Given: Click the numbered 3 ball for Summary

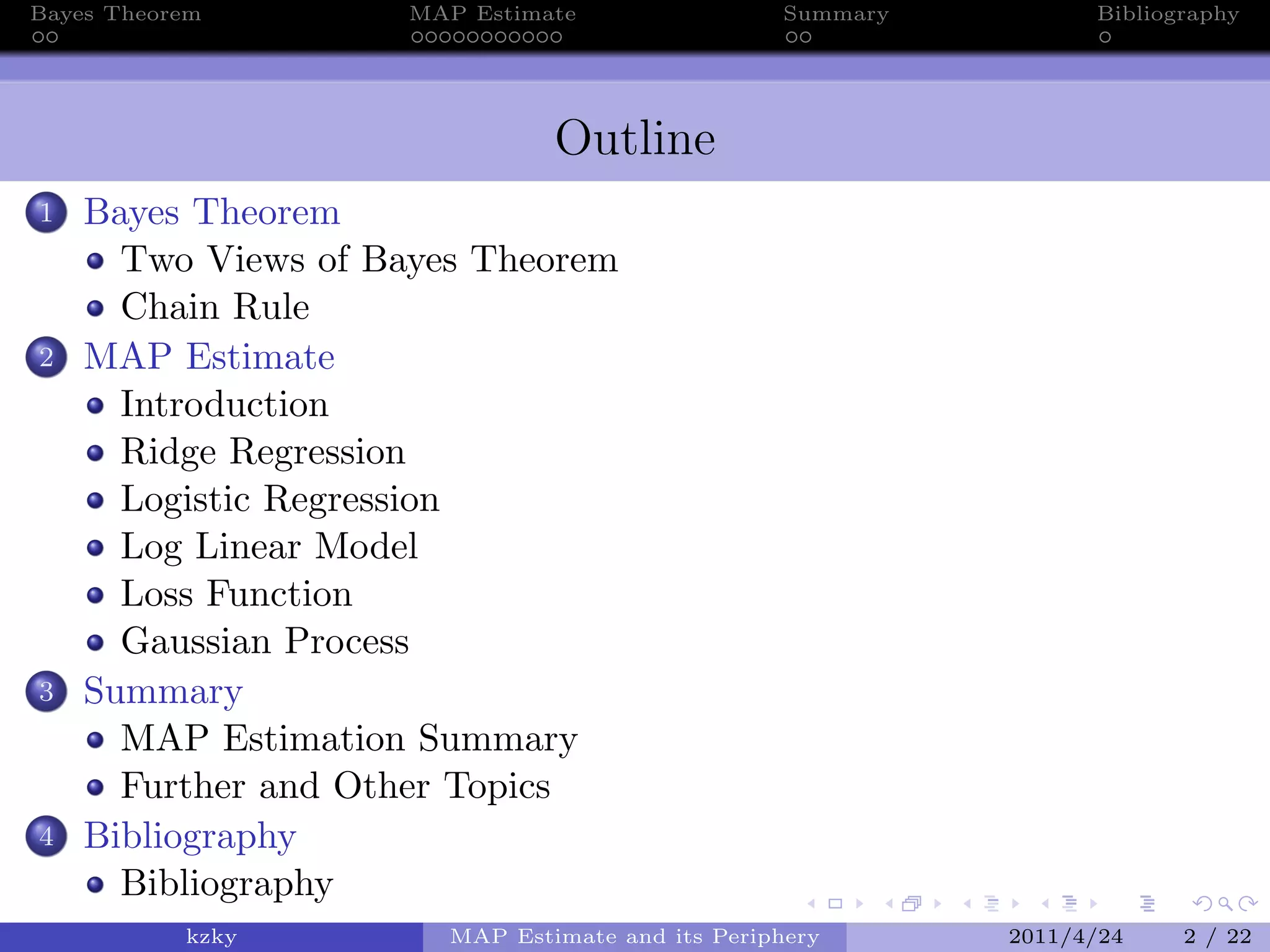Looking at the screenshot, I should tap(47, 691).
